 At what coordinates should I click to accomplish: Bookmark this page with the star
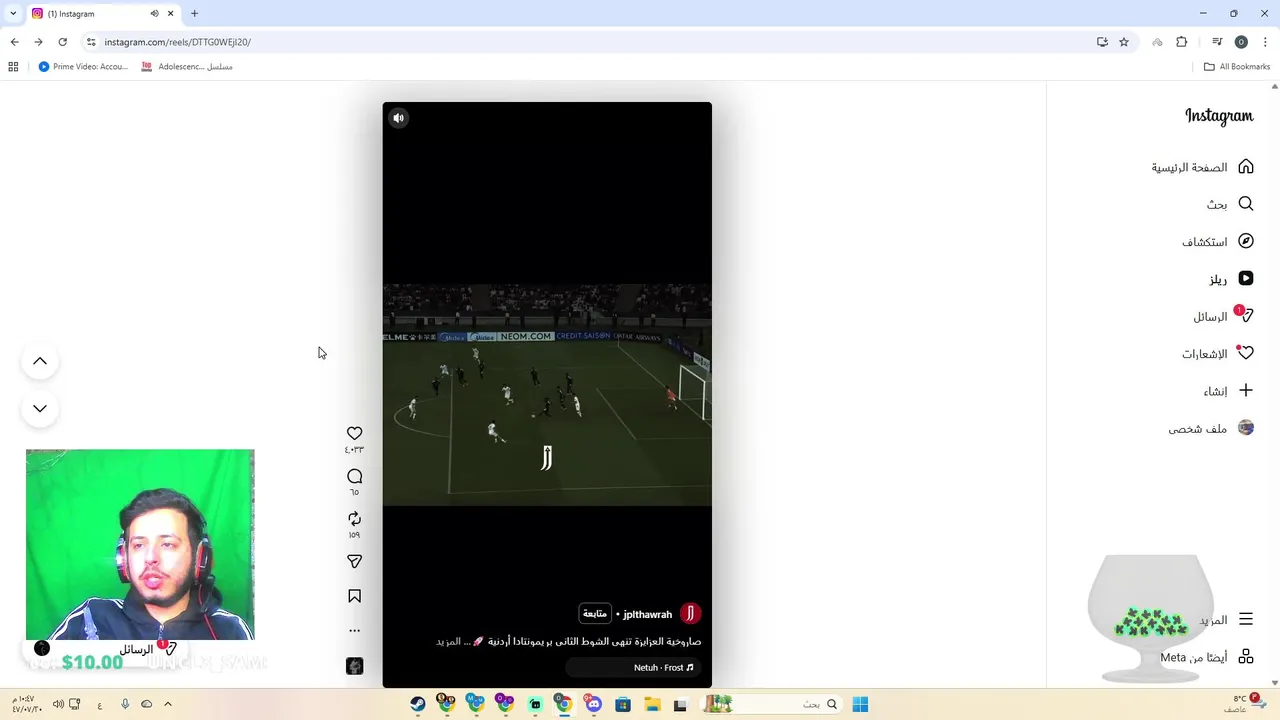click(x=1124, y=42)
